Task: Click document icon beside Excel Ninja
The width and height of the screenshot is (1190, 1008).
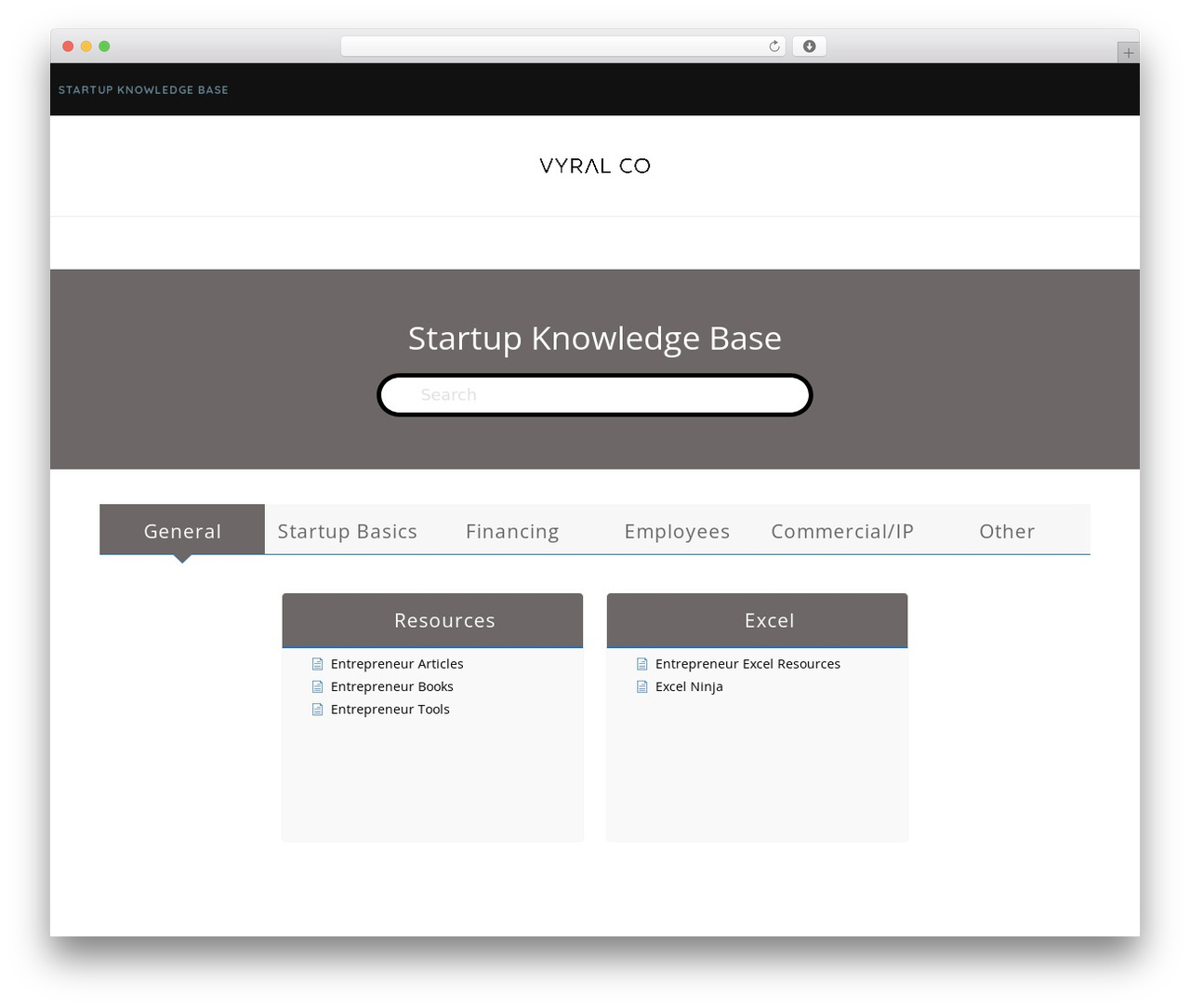Action: click(x=641, y=686)
